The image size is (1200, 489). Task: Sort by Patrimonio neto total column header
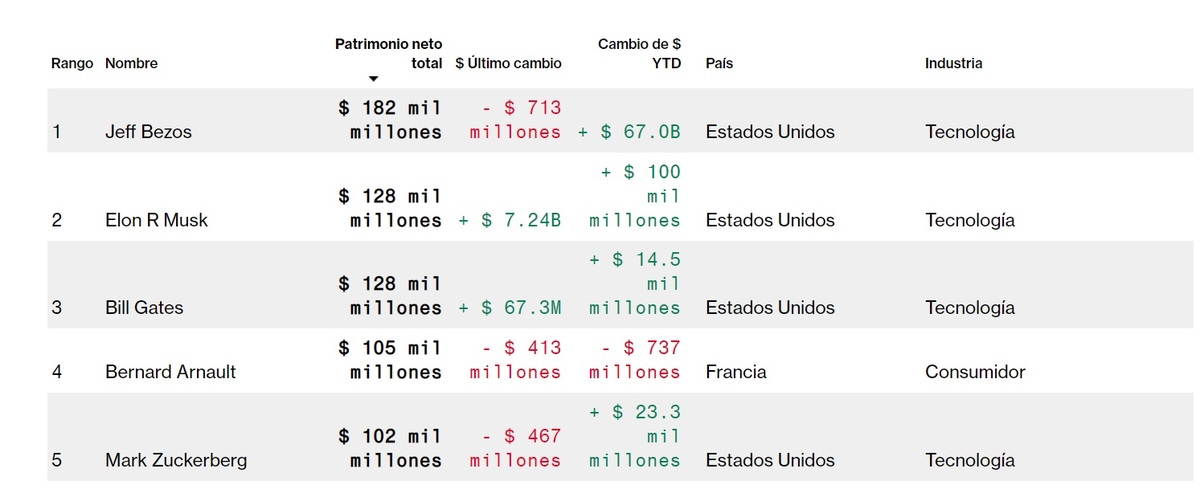pyautogui.click(x=388, y=53)
